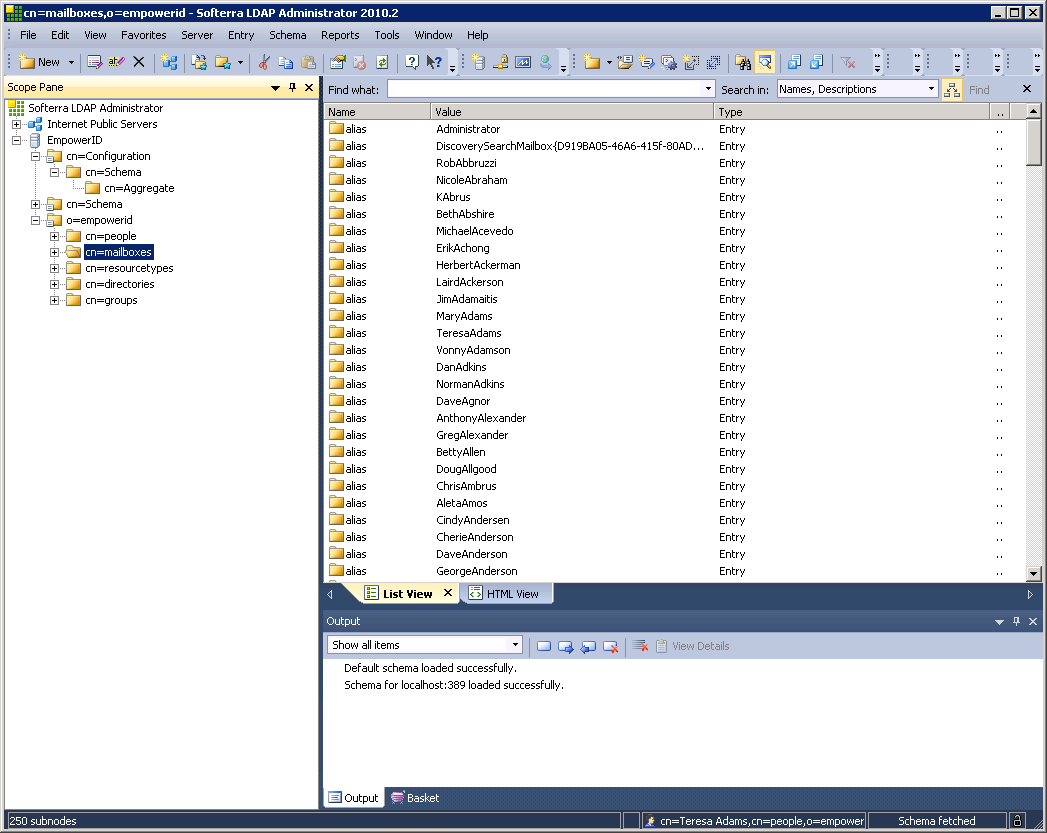The image size is (1047, 833).
Task: Click the Rename icon in toolbar
Action: tap(117, 62)
